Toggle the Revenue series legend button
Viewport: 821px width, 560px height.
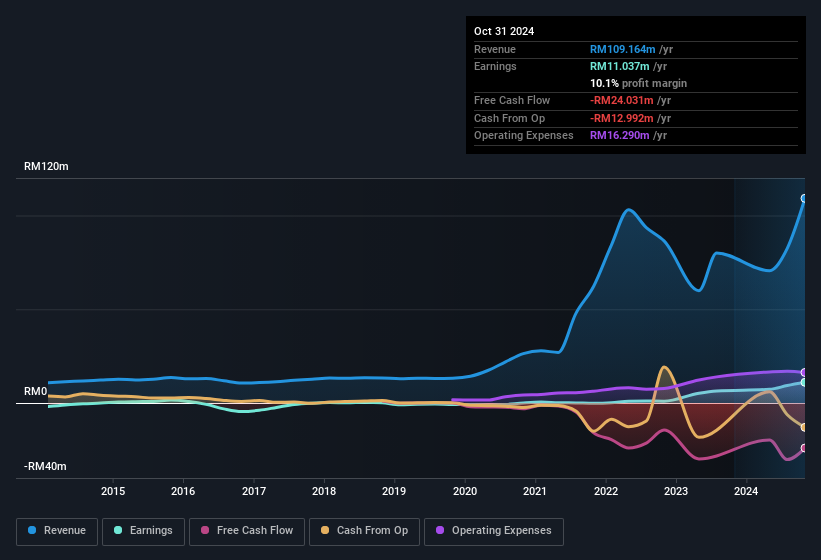pos(57,531)
